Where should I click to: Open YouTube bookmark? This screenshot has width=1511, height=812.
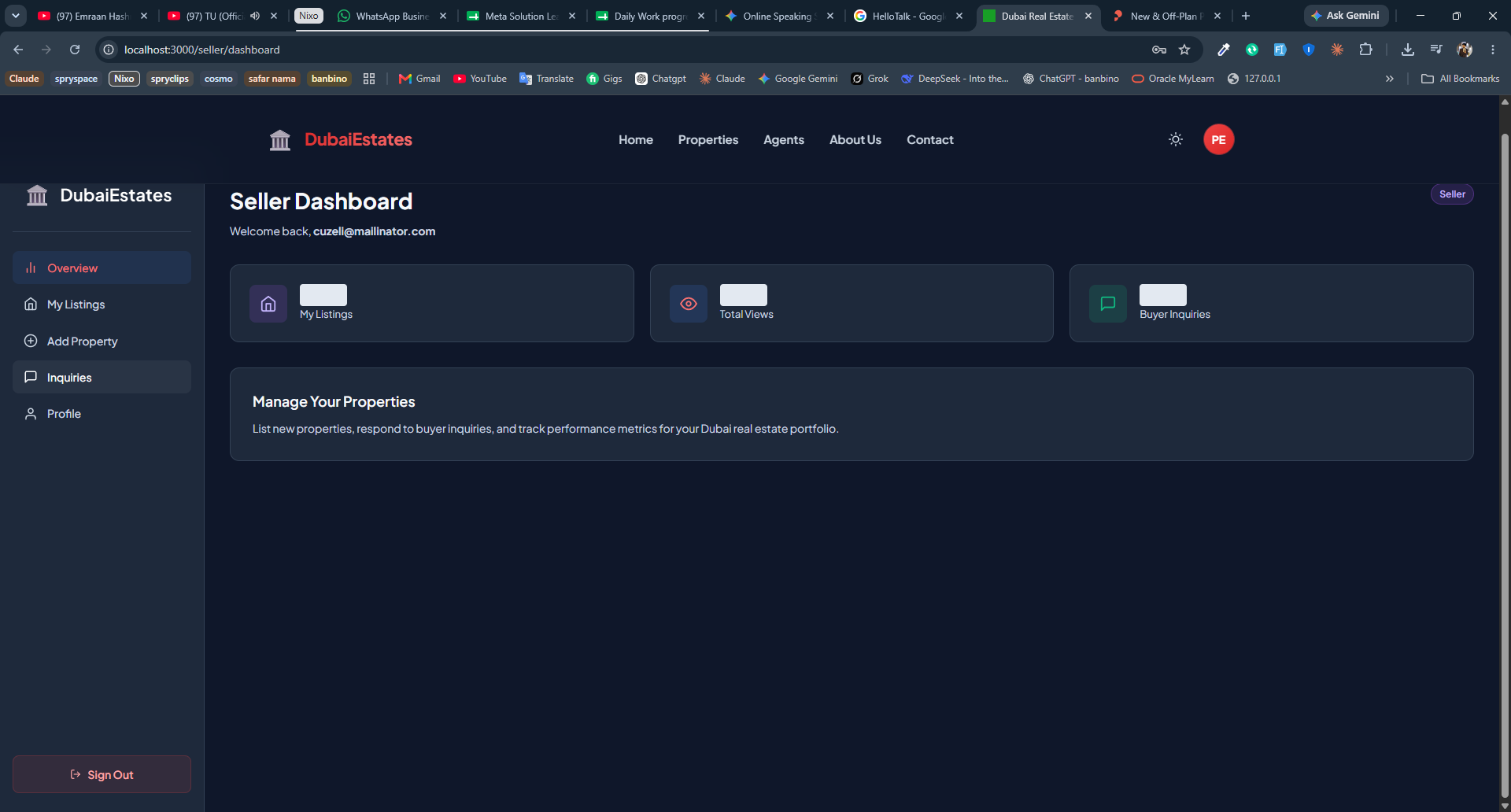pos(480,79)
